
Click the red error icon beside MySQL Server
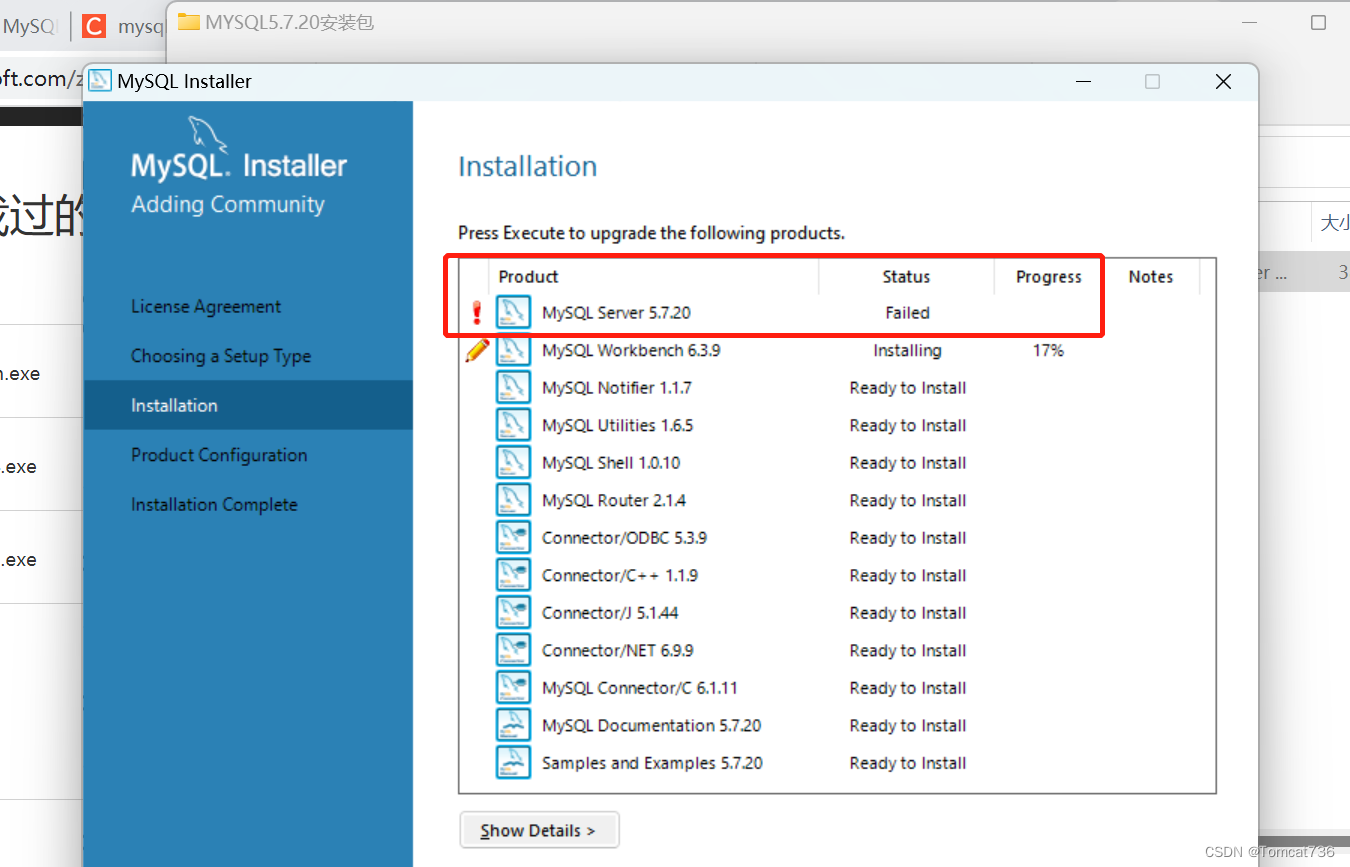477,311
